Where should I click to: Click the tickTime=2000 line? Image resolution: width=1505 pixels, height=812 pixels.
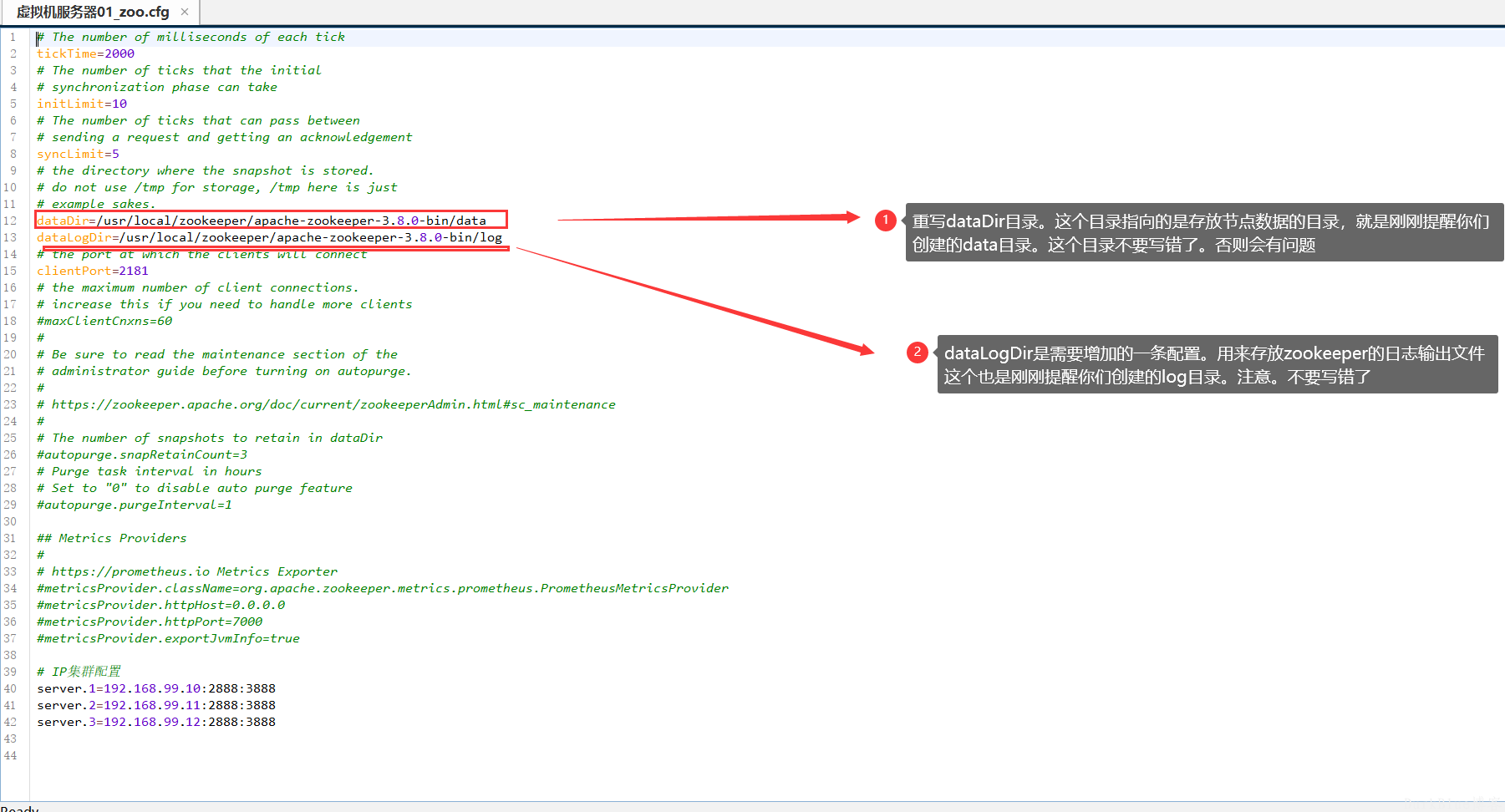(85, 53)
